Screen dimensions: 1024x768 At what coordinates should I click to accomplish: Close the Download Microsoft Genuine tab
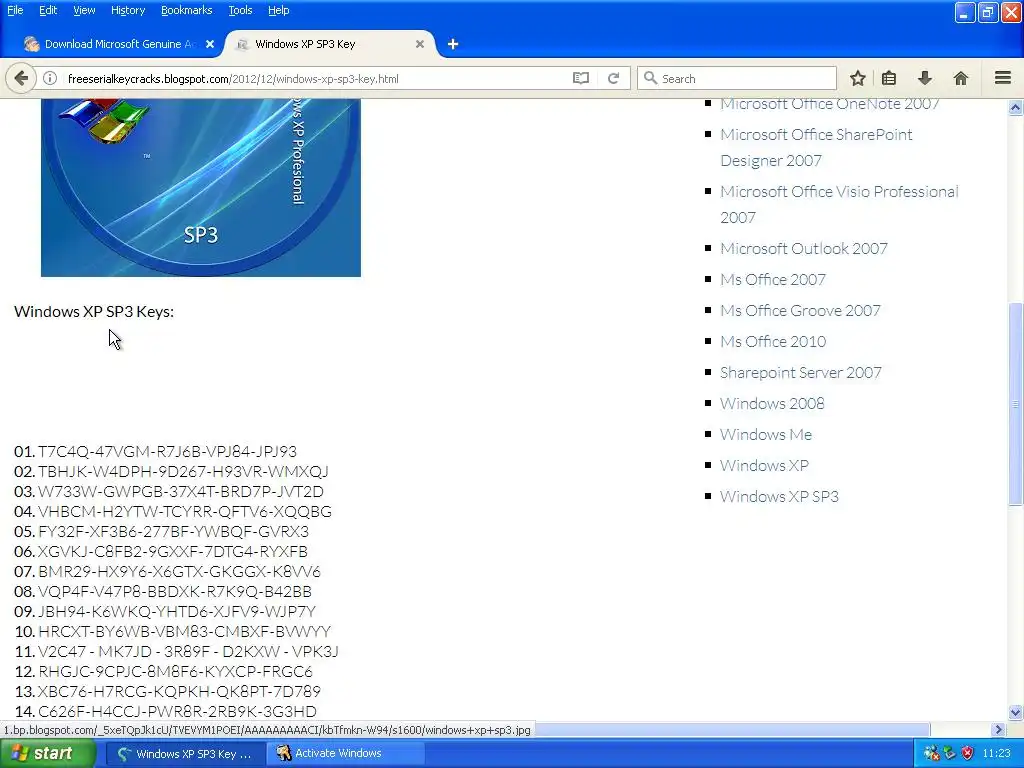click(210, 44)
